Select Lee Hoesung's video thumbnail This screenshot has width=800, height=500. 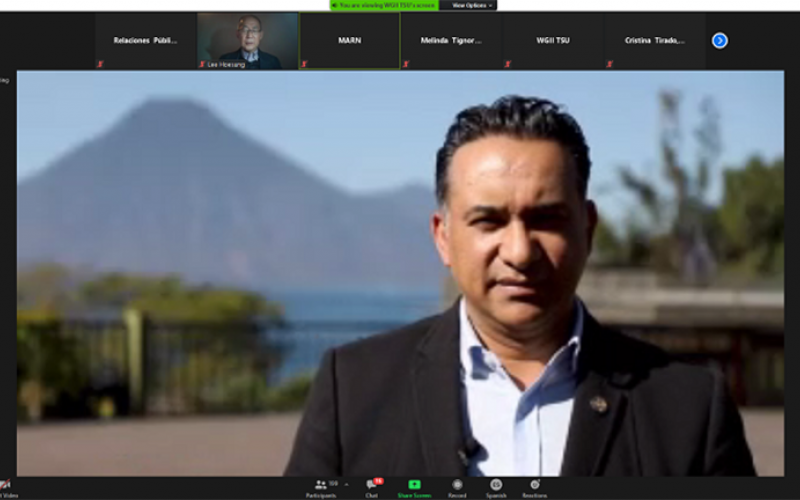pyautogui.click(x=247, y=41)
